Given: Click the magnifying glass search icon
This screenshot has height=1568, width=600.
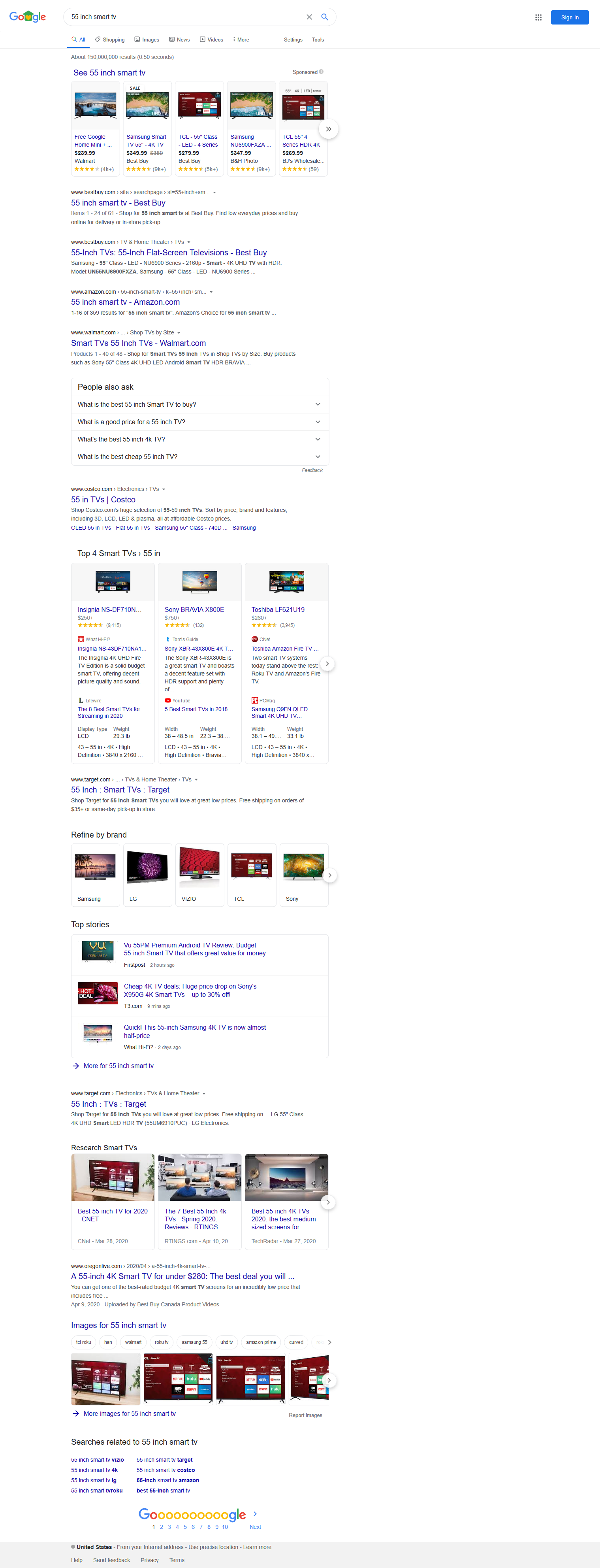Looking at the screenshot, I should (x=325, y=17).
